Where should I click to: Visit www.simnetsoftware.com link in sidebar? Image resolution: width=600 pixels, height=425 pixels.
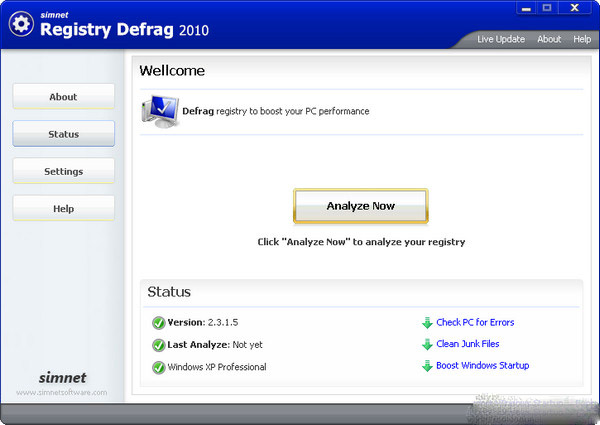tap(62, 392)
